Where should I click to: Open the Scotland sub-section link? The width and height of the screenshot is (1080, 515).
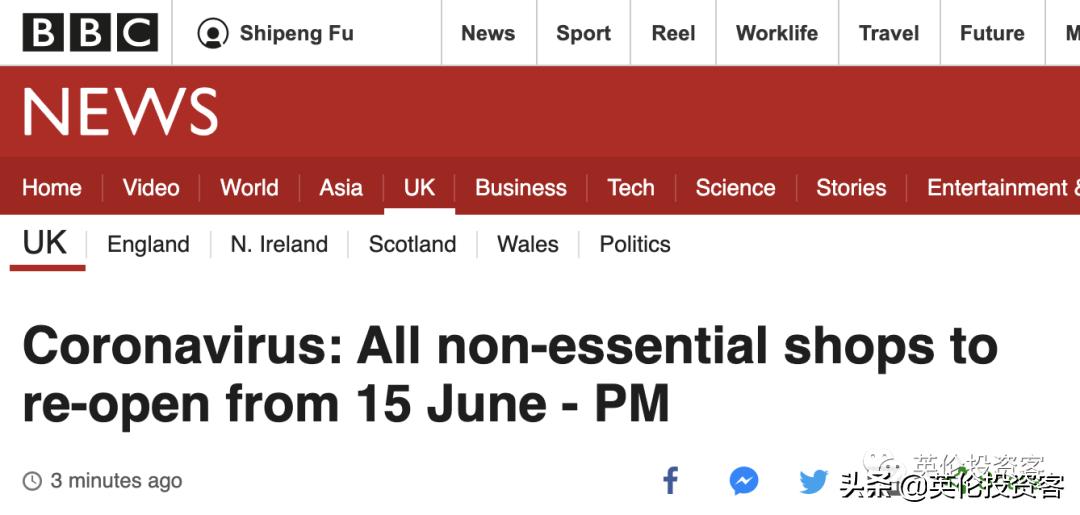[412, 244]
